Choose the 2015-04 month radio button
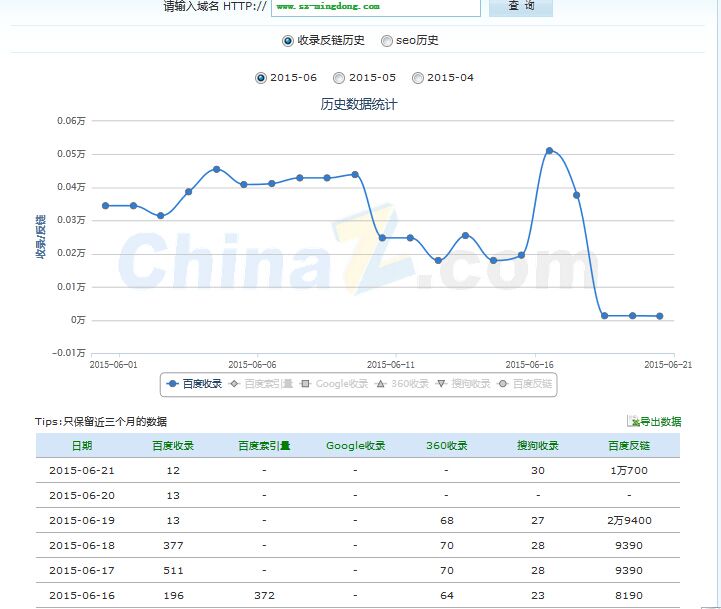 418,78
